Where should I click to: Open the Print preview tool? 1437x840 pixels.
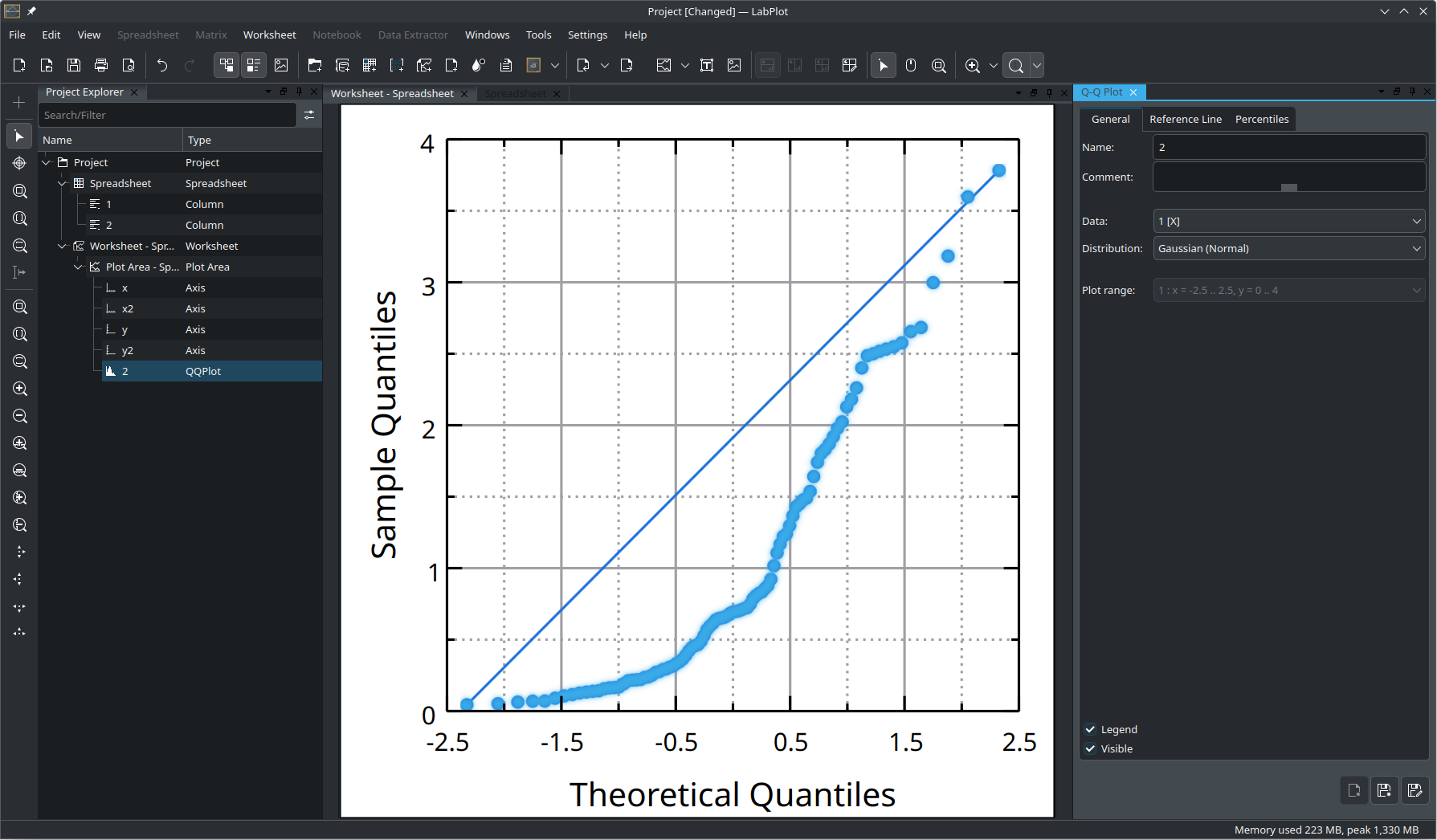pos(129,65)
